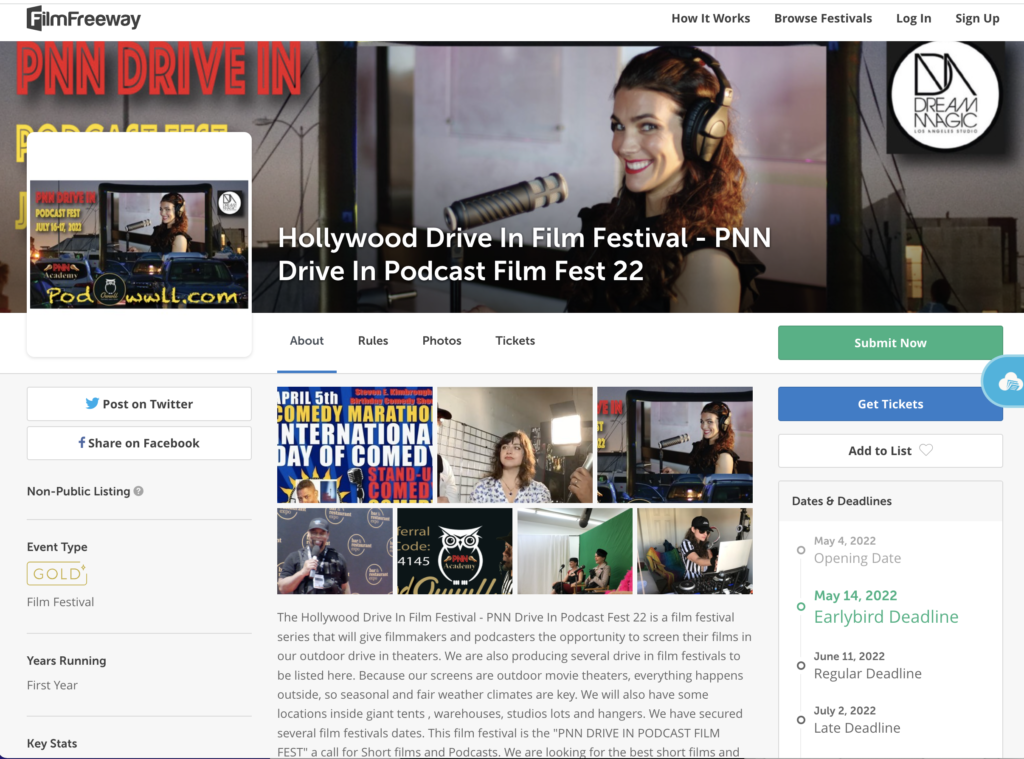Open the festival logo thumbnail
Screen dimensions: 1024x759
(139, 244)
